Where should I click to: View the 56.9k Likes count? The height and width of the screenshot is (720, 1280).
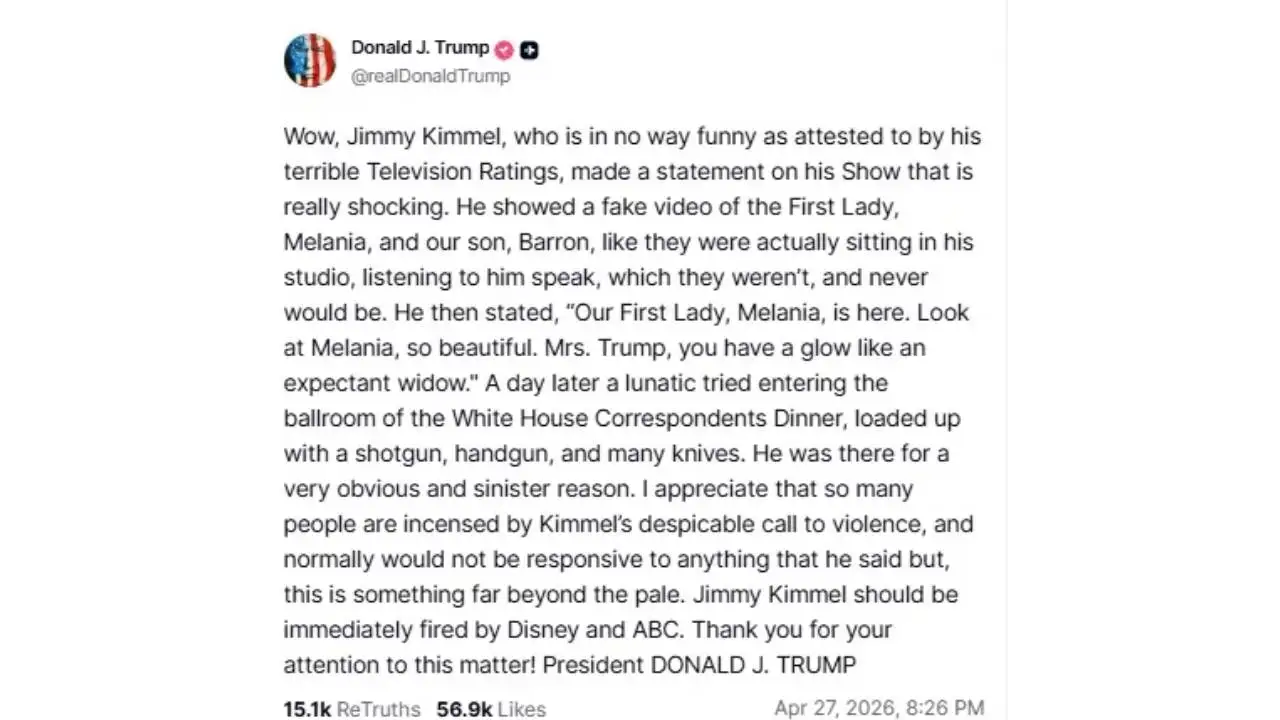pos(464,709)
